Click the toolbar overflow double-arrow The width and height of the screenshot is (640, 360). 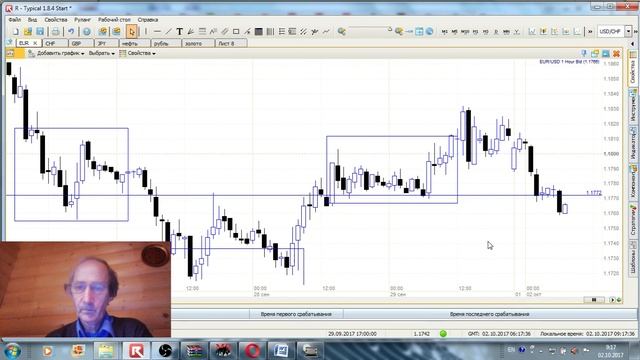[590, 31]
